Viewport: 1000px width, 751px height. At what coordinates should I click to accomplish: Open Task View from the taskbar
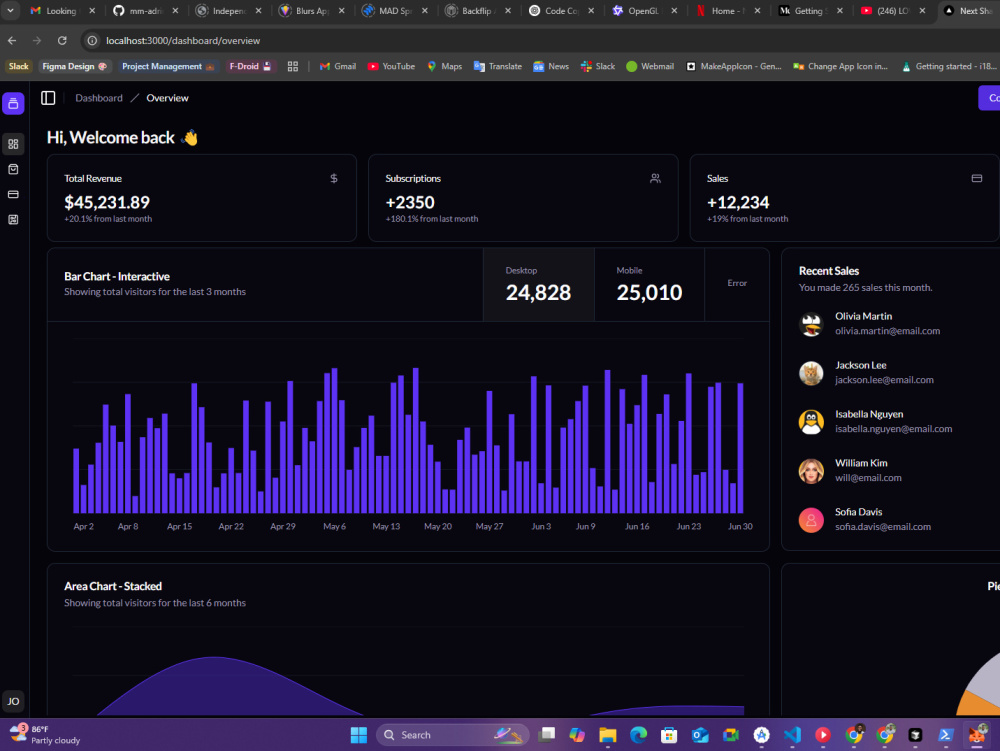547,735
